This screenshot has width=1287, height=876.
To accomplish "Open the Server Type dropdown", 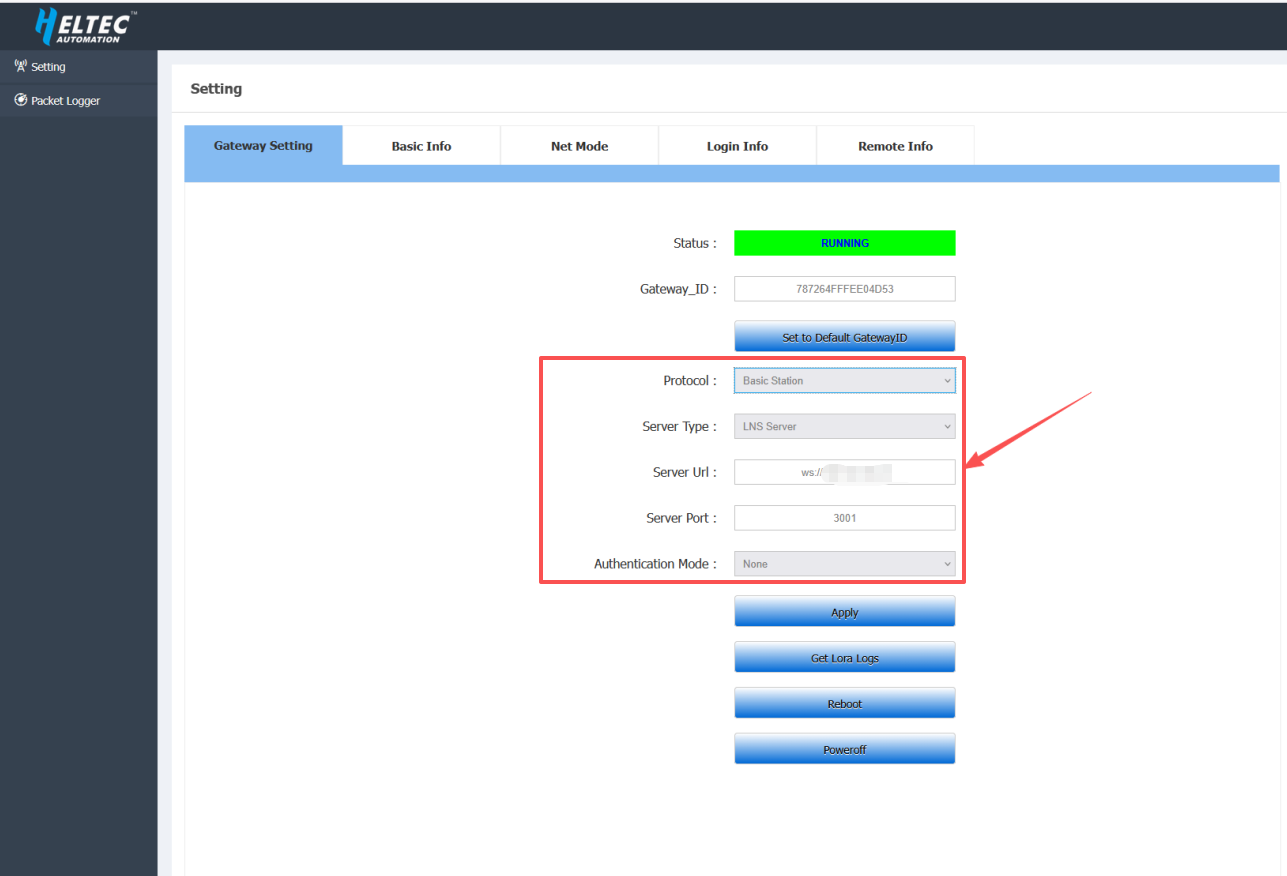I will 844,427.
